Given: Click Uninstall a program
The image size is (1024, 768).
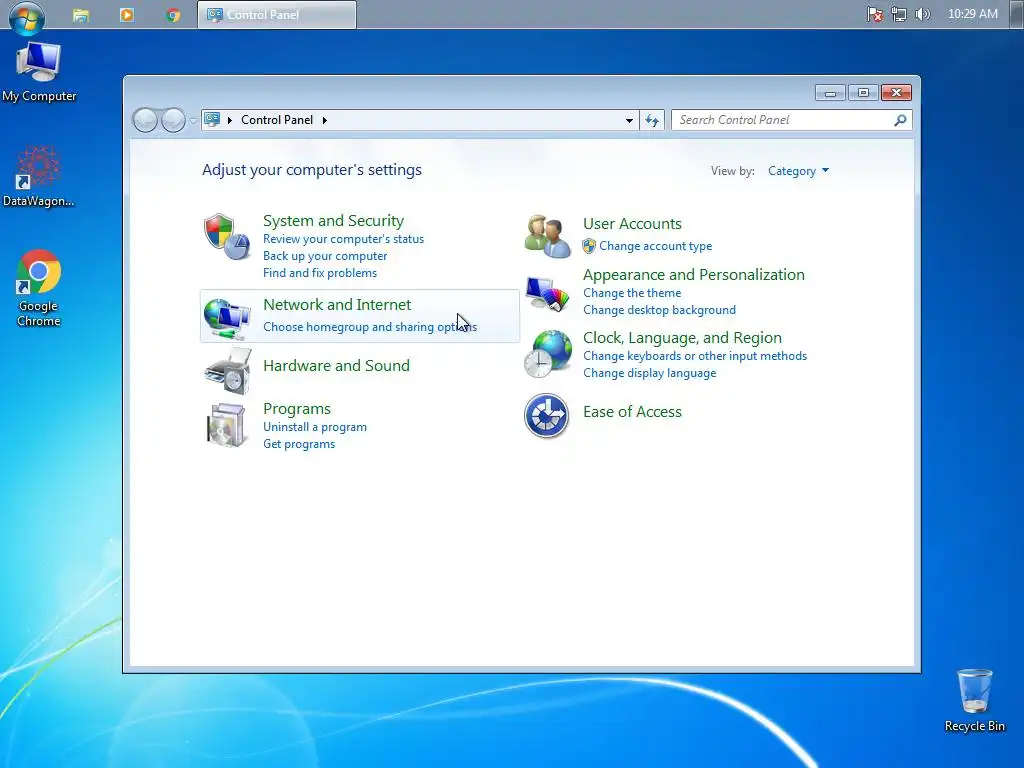Looking at the screenshot, I should click(315, 427).
